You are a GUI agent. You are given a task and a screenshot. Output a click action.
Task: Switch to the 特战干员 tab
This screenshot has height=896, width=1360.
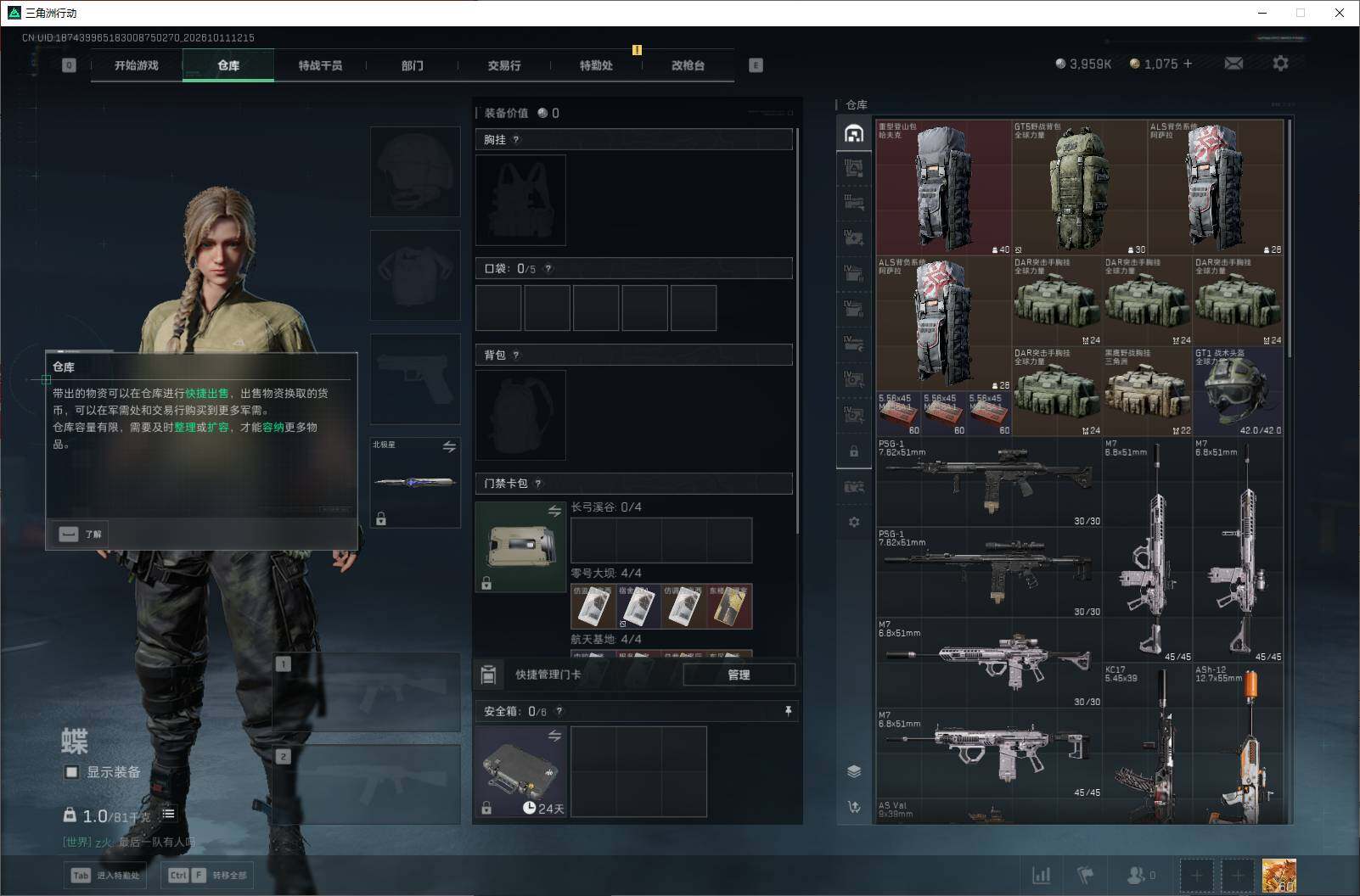(x=320, y=65)
